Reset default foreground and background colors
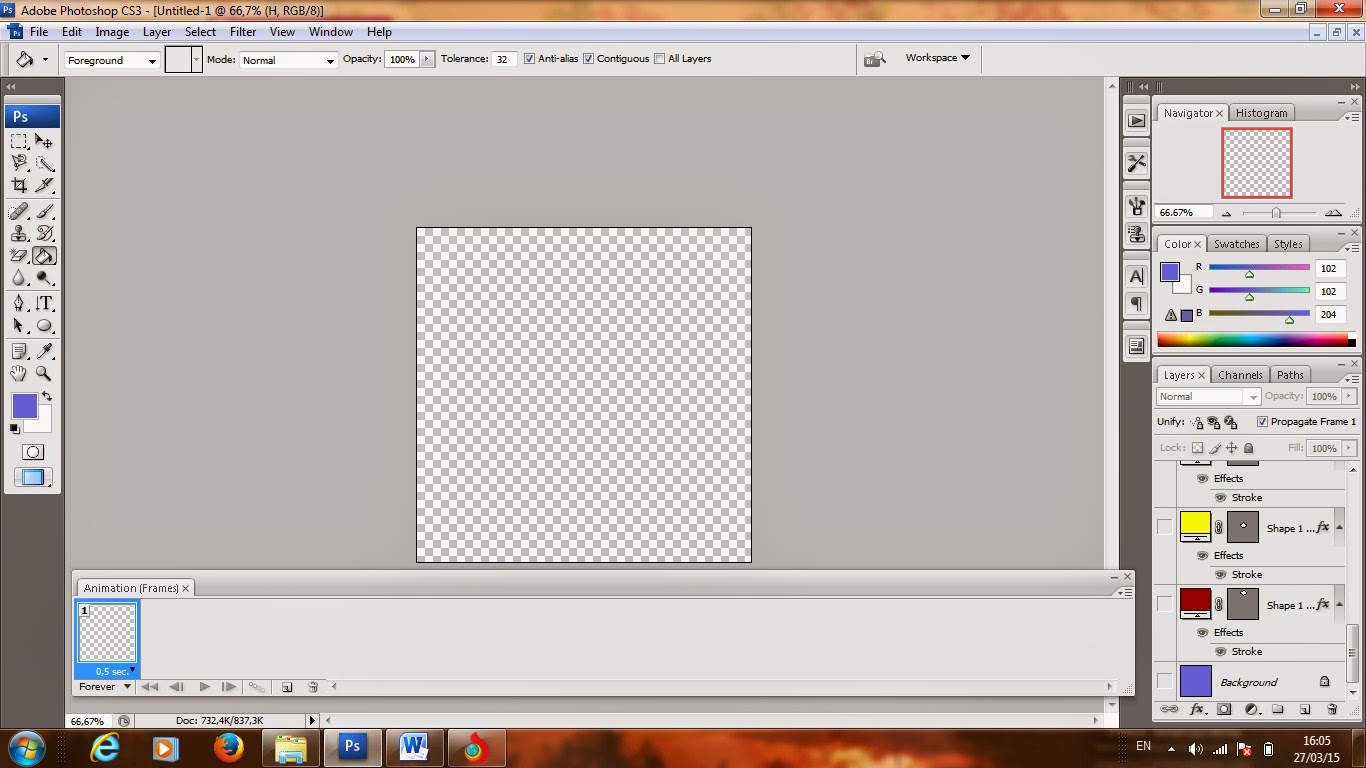The width and height of the screenshot is (1366, 768). (15, 429)
